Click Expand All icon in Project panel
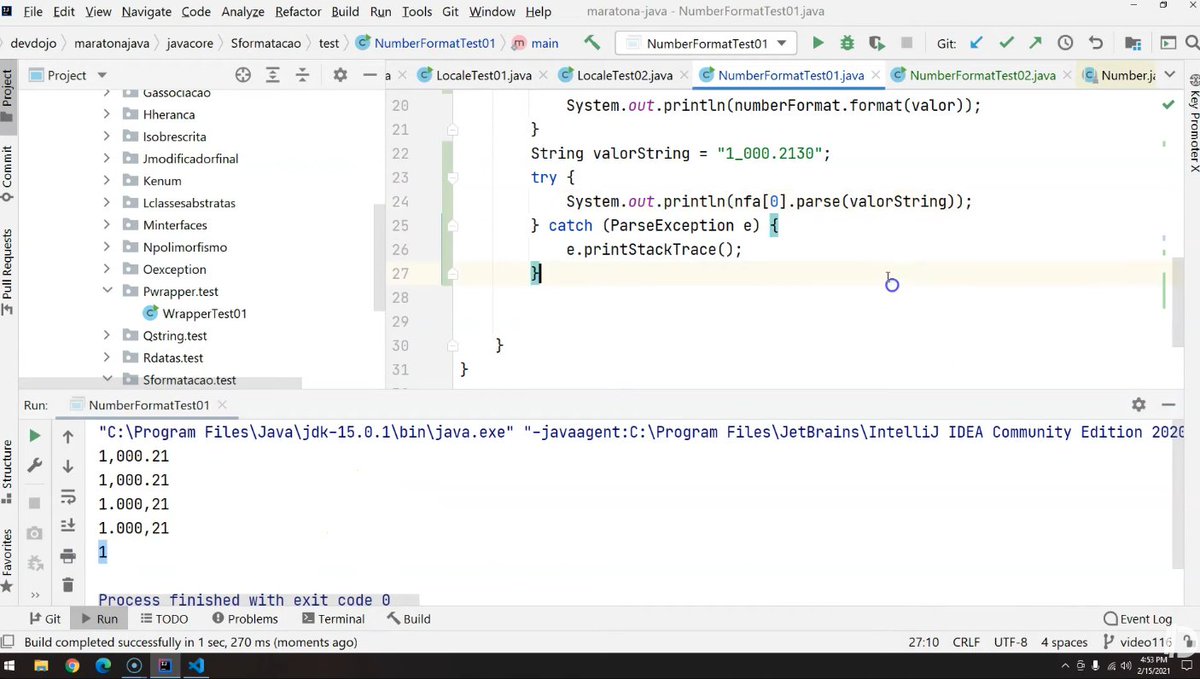 point(273,75)
